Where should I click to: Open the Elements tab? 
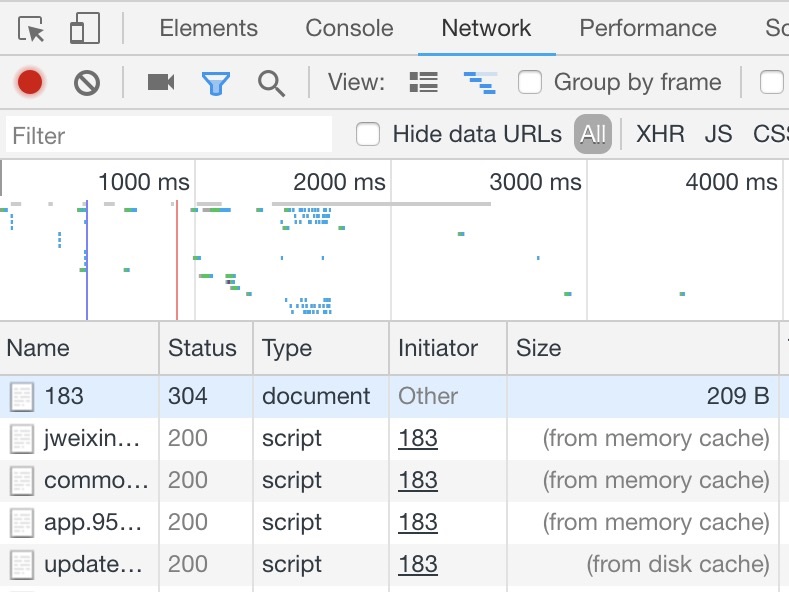pyautogui.click(x=208, y=29)
